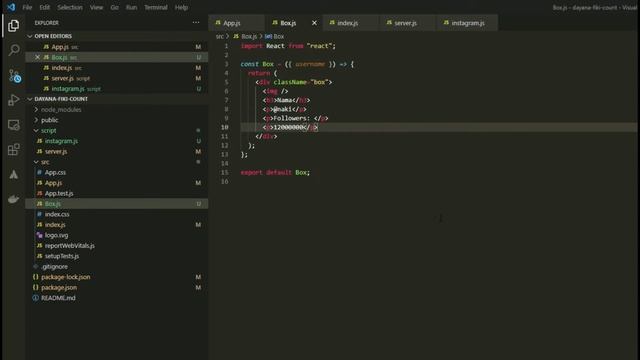This screenshot has height=360, width=640.
Task: Open server.js under script folder
Action: [x=117, y=151]
